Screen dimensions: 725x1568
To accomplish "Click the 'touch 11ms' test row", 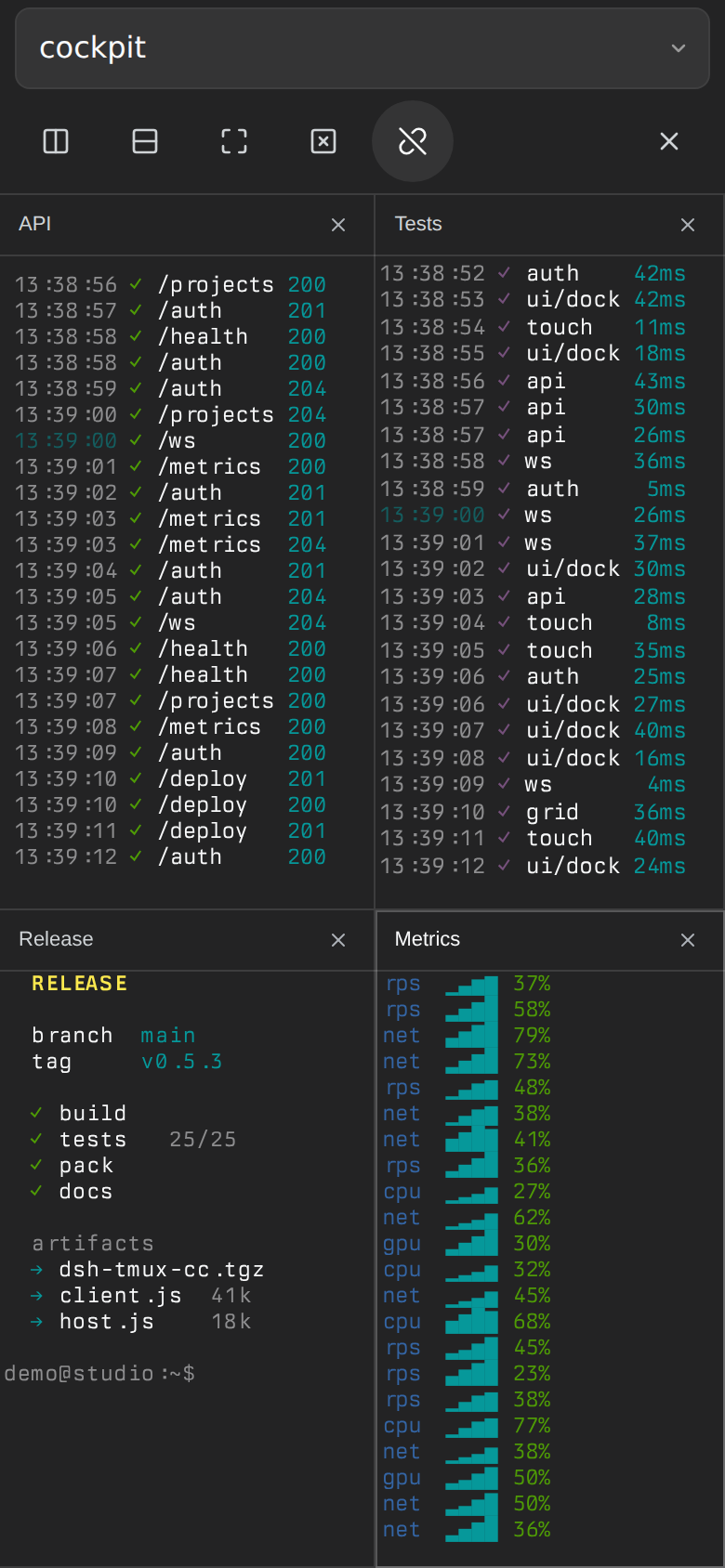I will (x=534, y=328).
